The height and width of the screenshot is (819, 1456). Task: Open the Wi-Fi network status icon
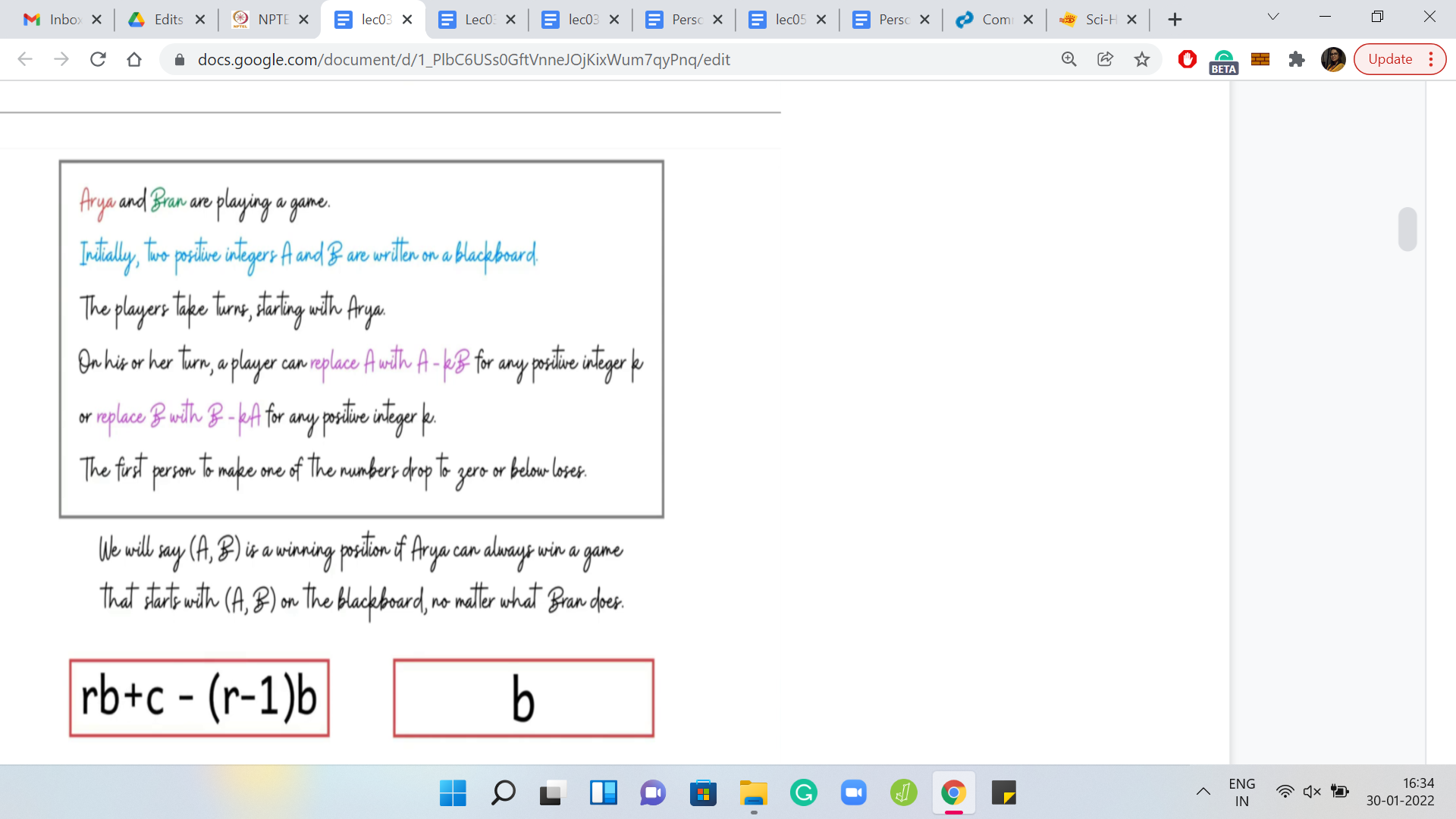click(x=1285, y=792)
